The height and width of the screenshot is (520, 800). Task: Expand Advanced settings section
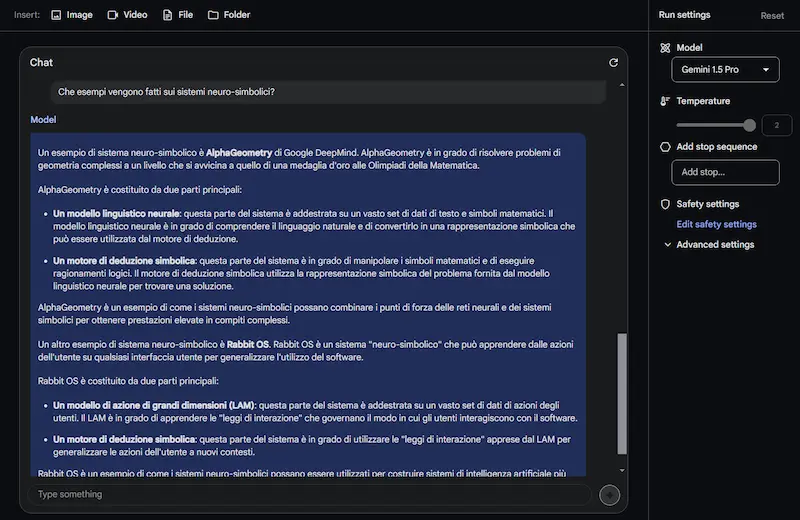(709, 244)
